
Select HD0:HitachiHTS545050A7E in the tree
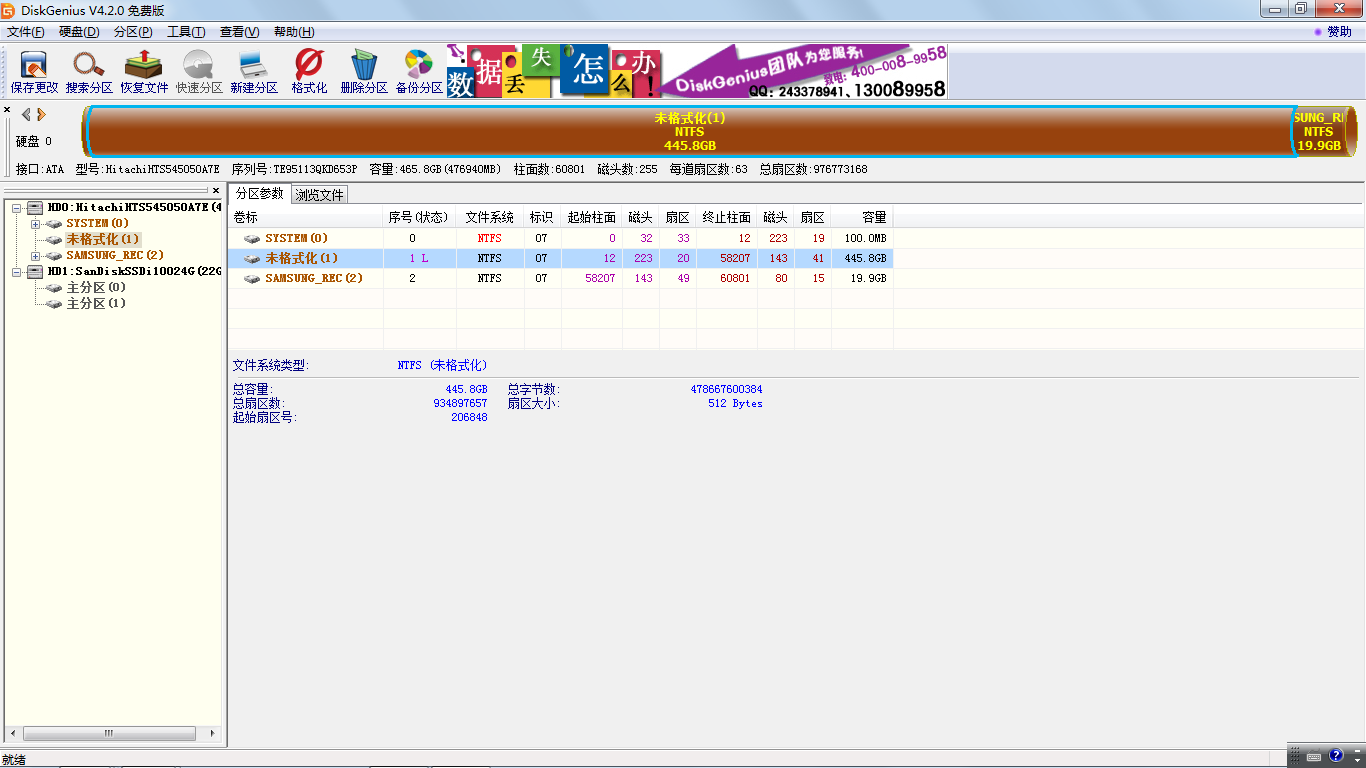(135, 207)
